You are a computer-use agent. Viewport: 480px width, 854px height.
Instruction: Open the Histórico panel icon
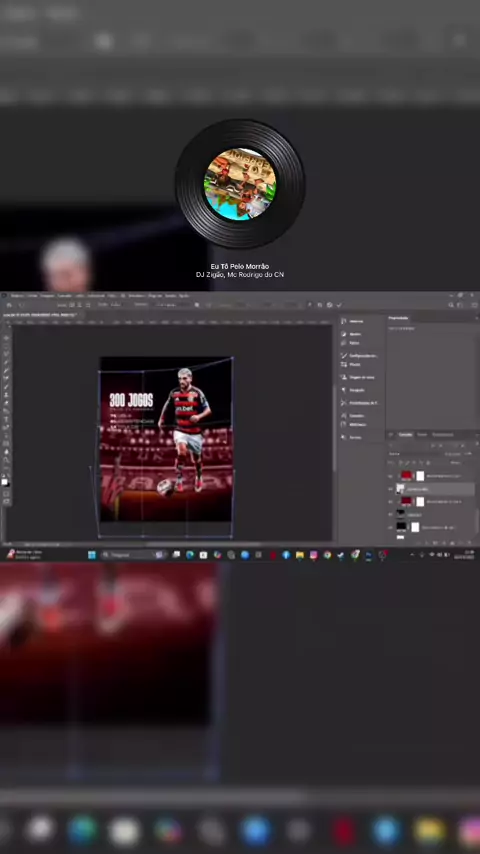point(344,321)
